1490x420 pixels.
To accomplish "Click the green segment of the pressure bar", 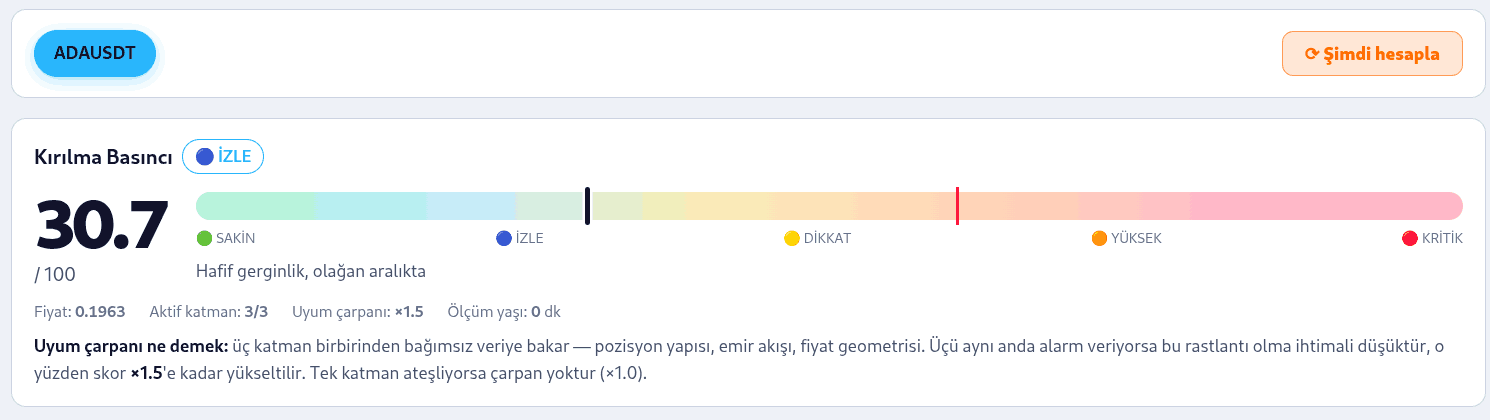I will pos(255,206).
